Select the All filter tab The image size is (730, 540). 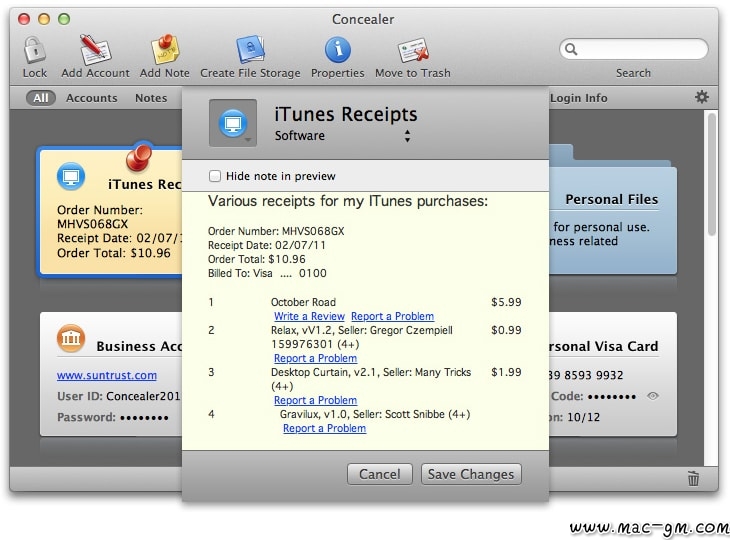[x=41, y=98]
